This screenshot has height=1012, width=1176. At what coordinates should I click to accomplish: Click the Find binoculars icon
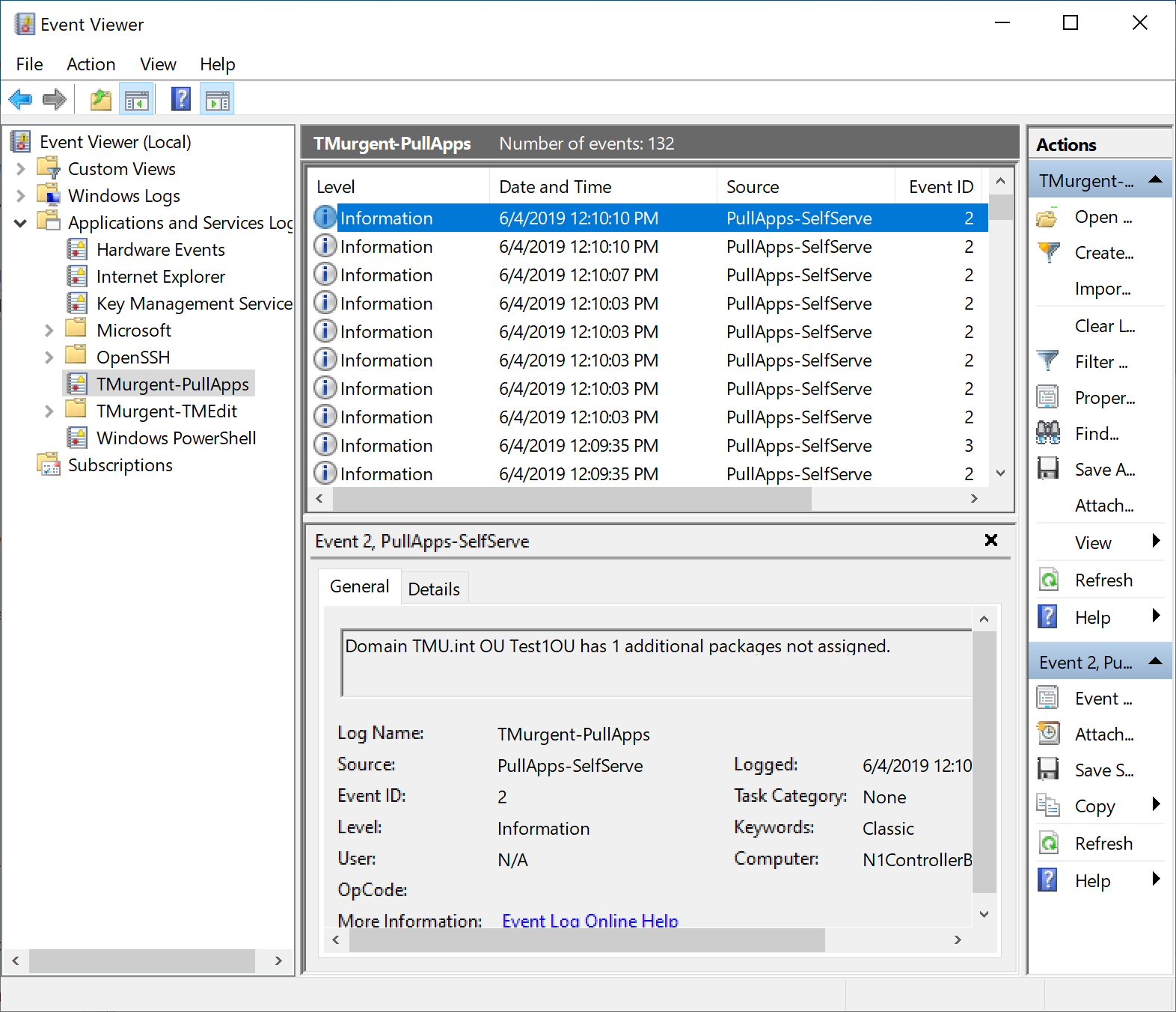point(1047,432)
